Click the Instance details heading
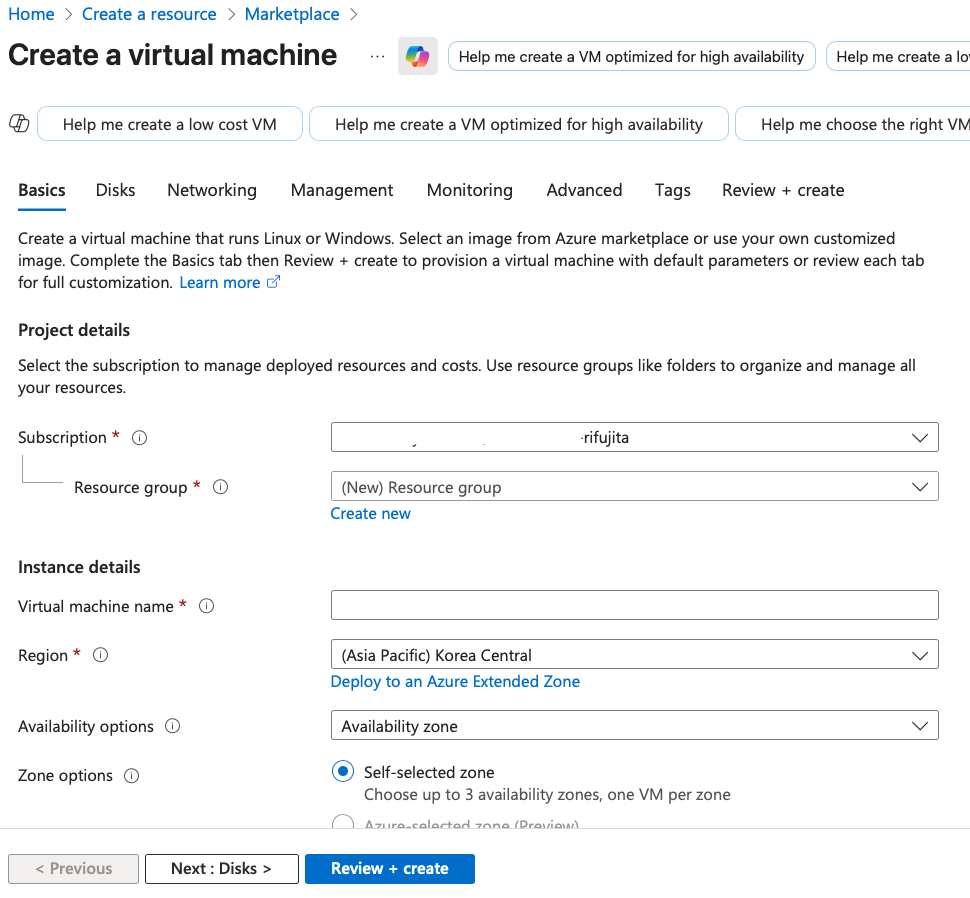The image size is (970, 898). tap(79, 567)
